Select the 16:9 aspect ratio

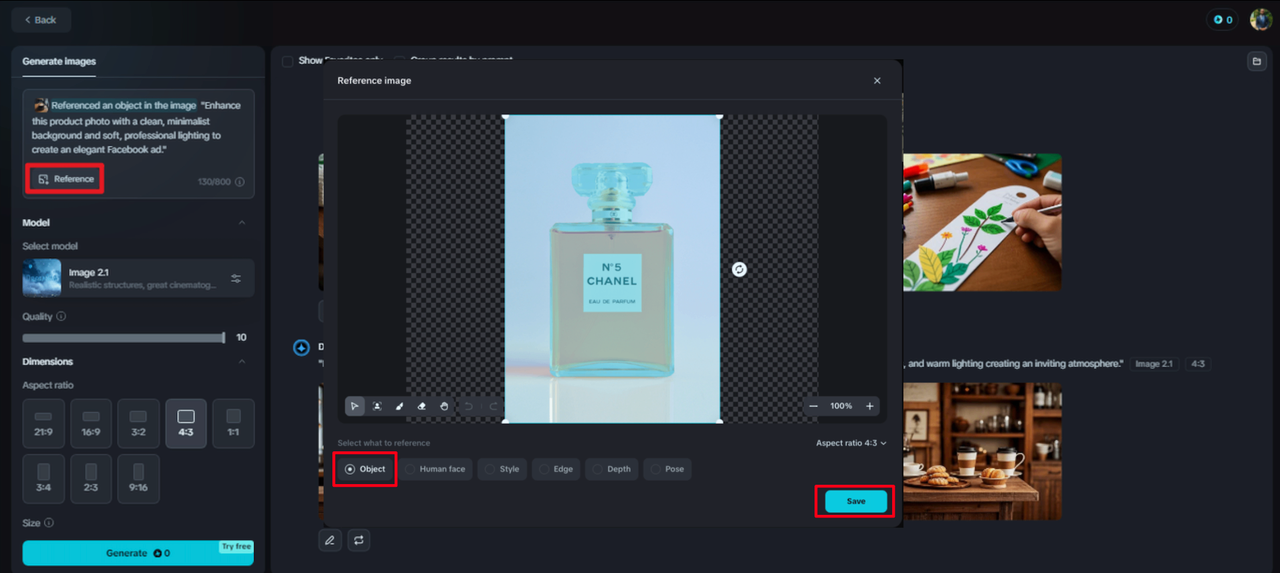point(91,424)
